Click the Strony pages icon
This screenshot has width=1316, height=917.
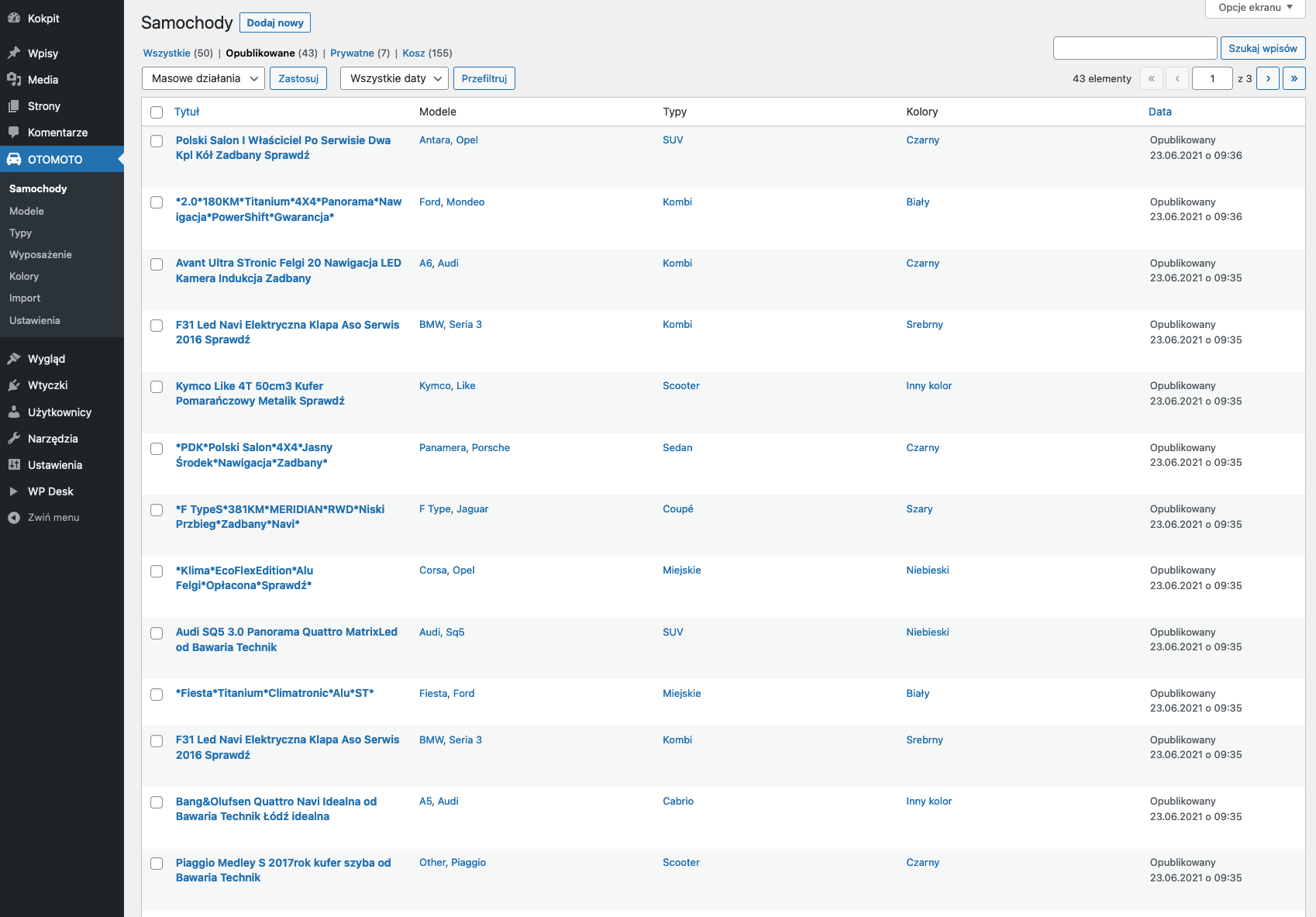point(14,105)
